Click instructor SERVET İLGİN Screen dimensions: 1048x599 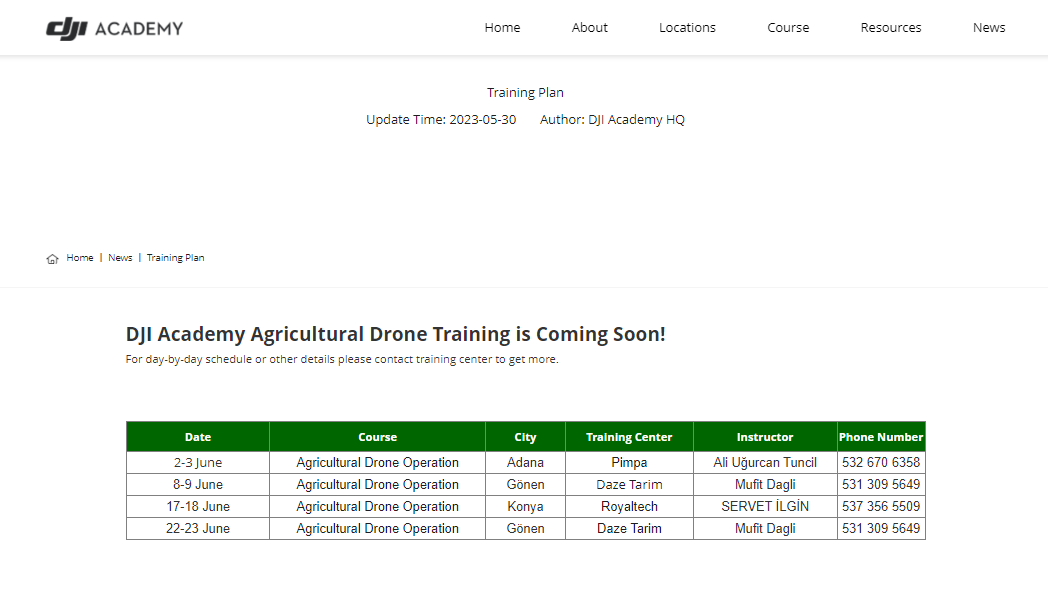click(765, 507)
